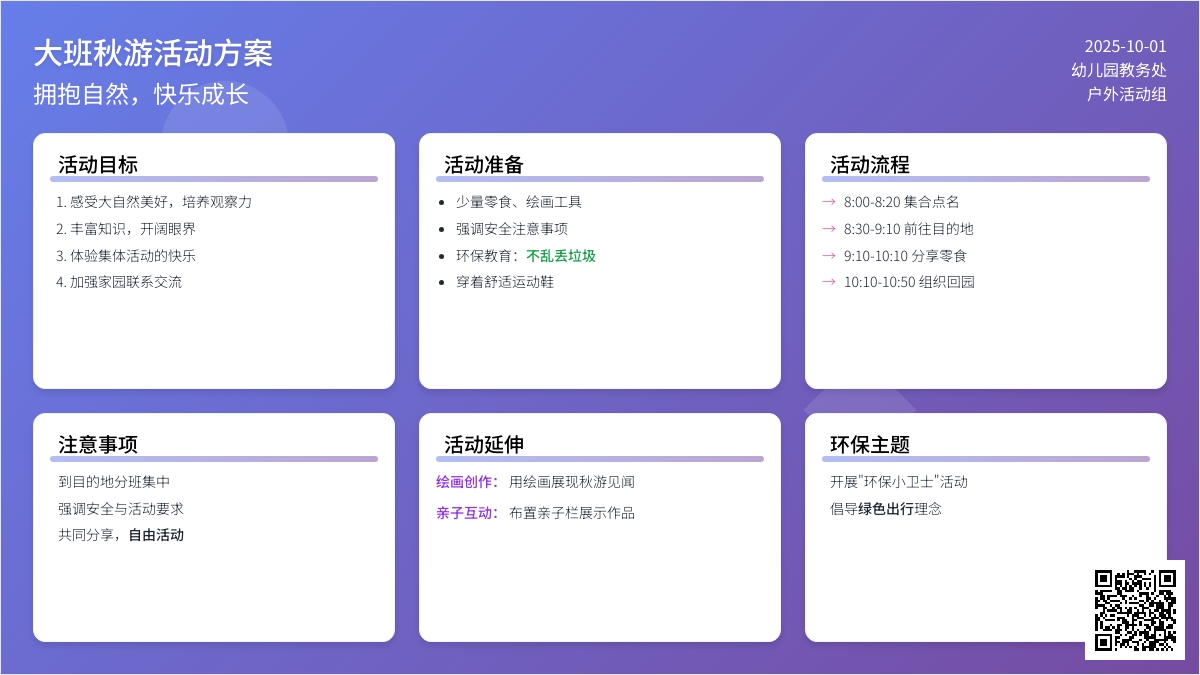The image size is (1200, 675).
Task: Select the arrow before 9:10-10:10 分享零食
Action: [828, 255]
